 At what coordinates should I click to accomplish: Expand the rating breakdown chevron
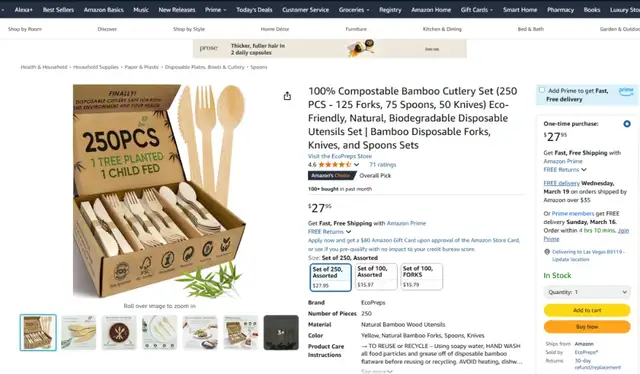pos(356,165)
